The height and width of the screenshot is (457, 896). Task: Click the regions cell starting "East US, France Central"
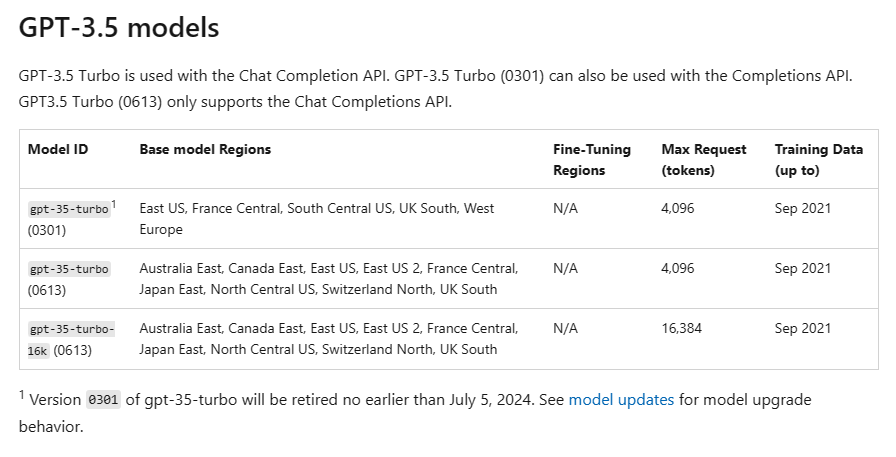316,218
